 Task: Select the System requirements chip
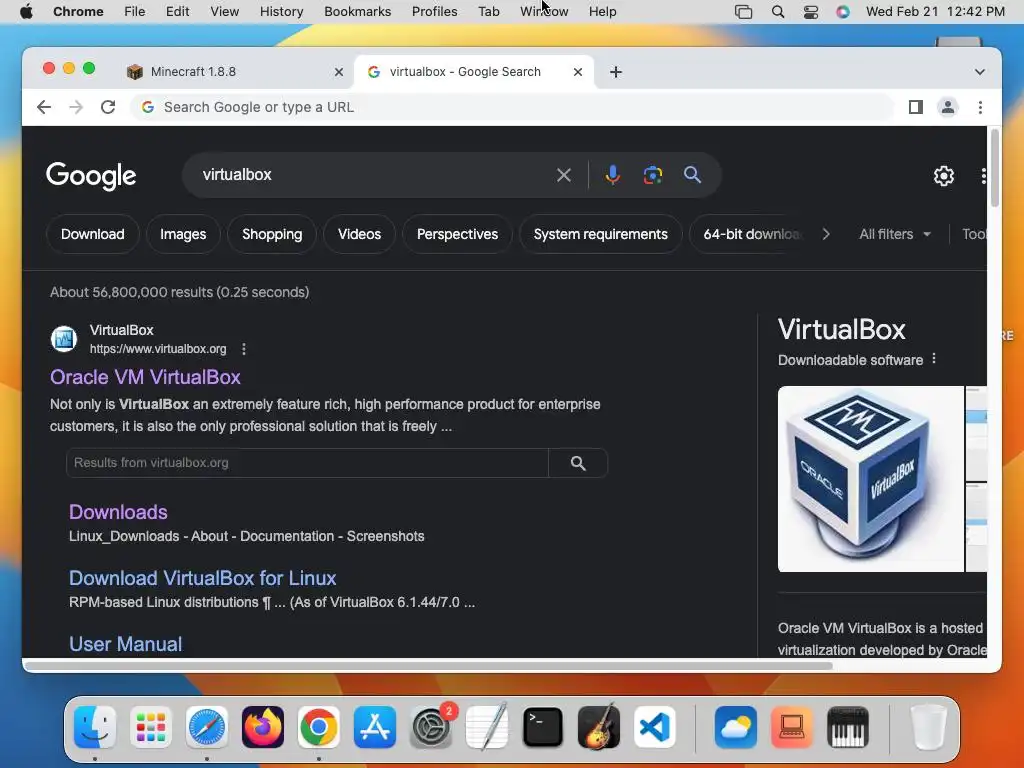pyautogui.click(x=600, y=234)
